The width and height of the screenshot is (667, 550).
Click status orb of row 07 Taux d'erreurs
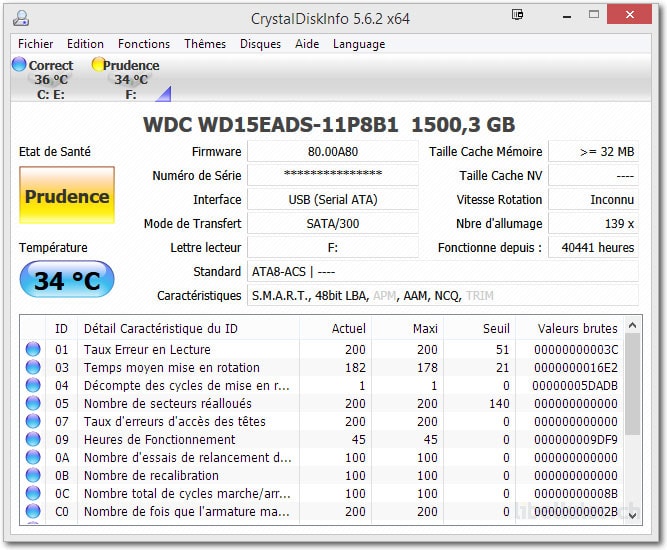[x=33, y=421]
